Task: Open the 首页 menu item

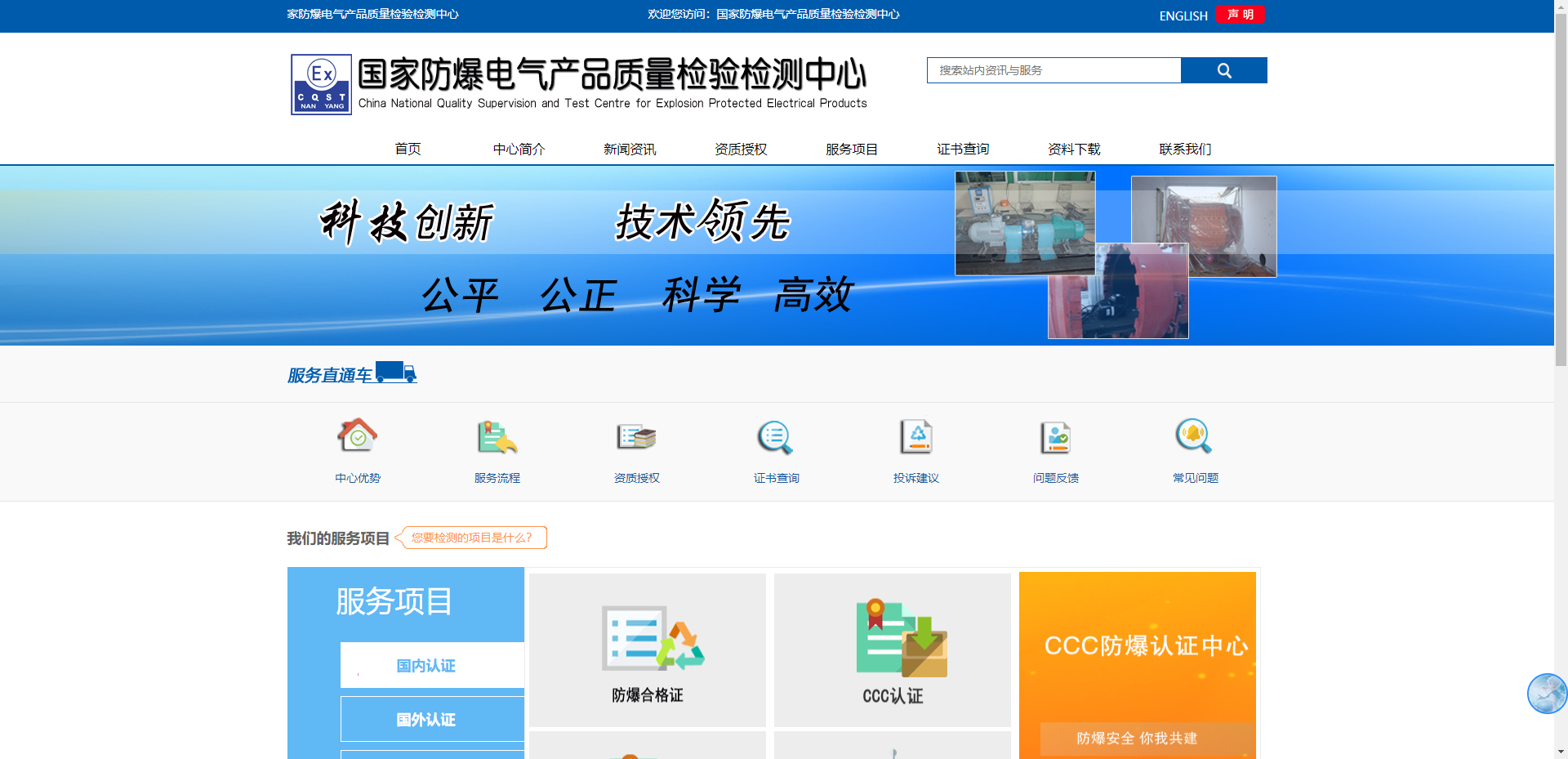Action: pos(408,149)
